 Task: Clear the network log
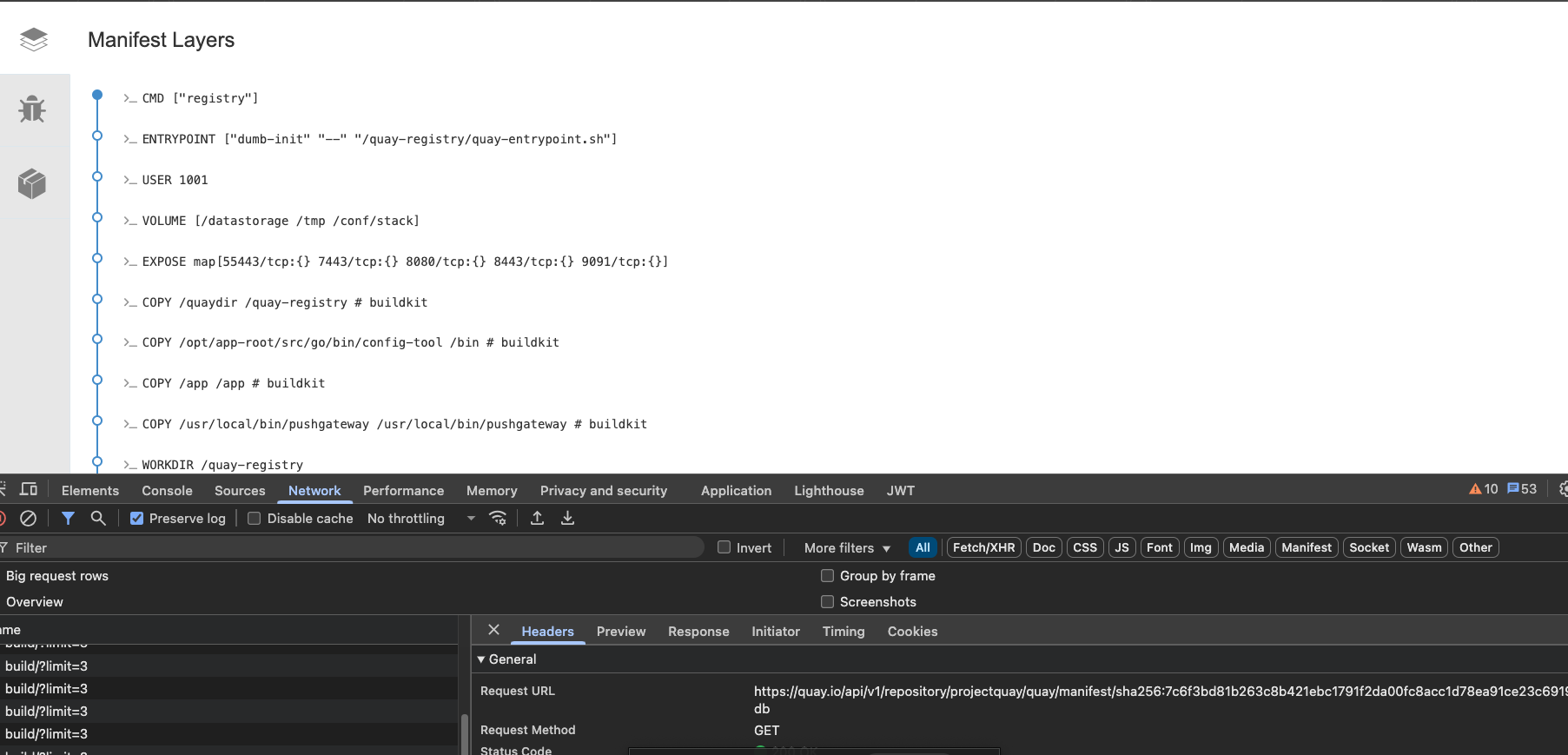pos(29,518)
